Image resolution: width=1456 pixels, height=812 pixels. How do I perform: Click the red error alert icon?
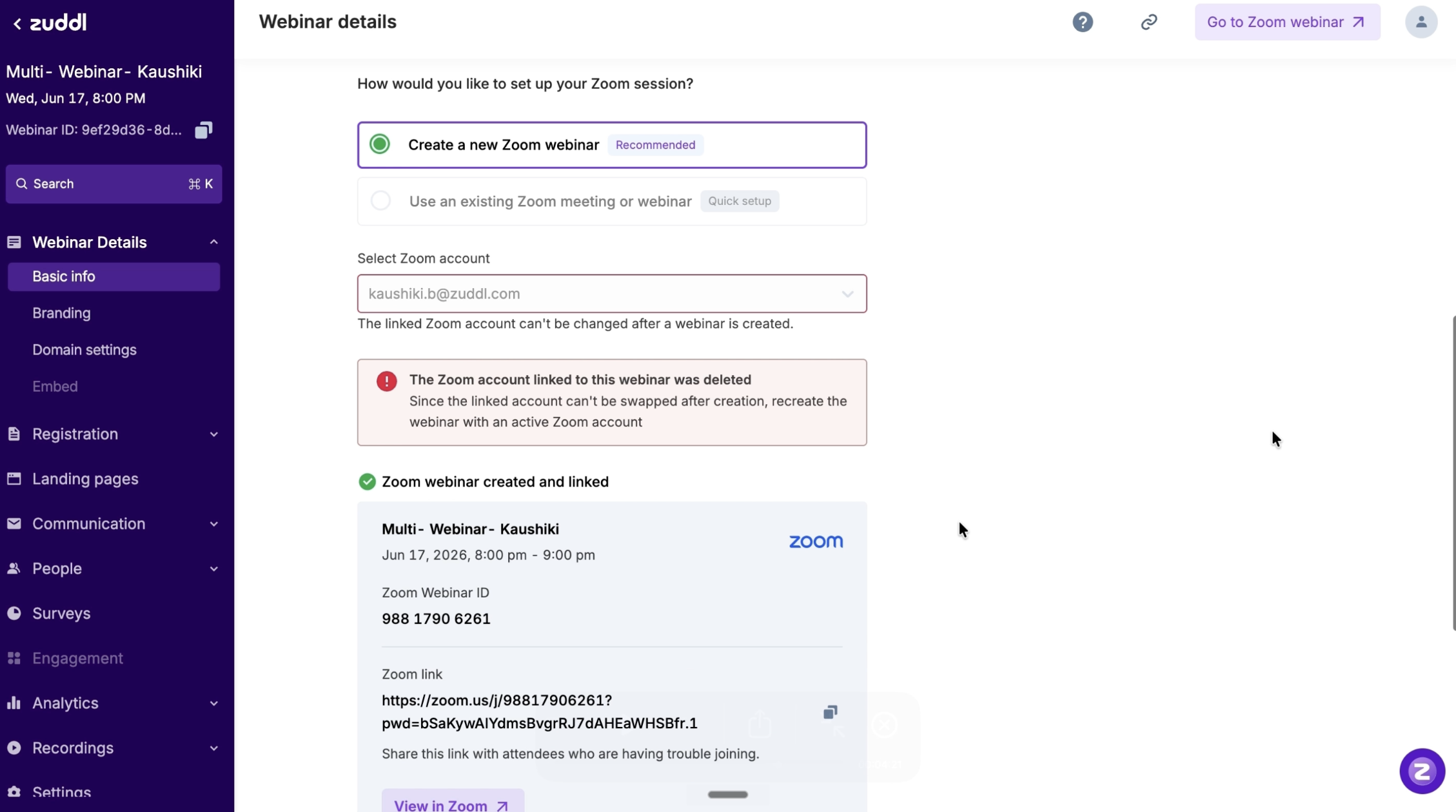click(x=386, y=381)
